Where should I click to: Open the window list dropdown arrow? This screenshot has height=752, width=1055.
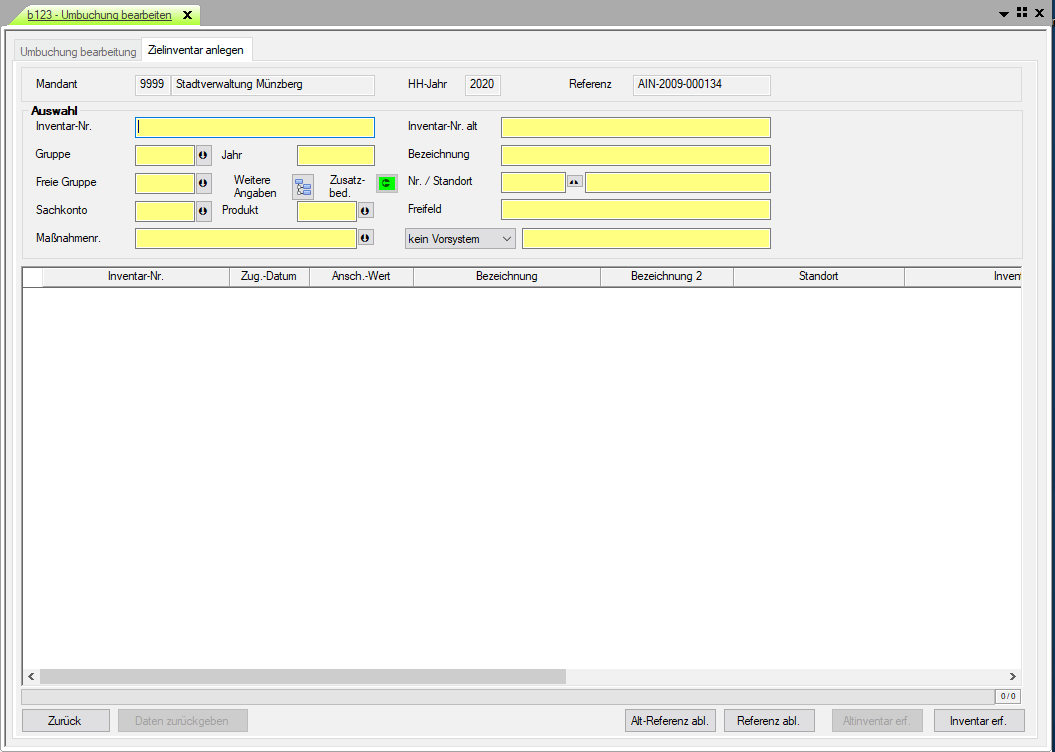[x=1004, y=14]
